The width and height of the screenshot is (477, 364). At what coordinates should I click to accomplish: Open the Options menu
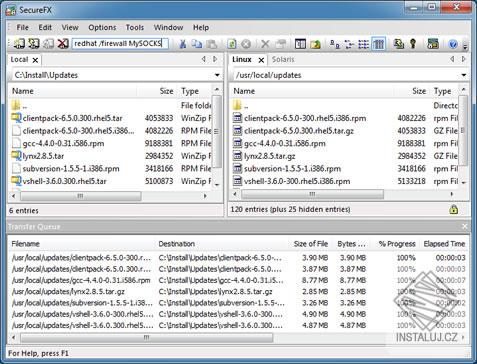pyautogui.click(x=102, y=27)
